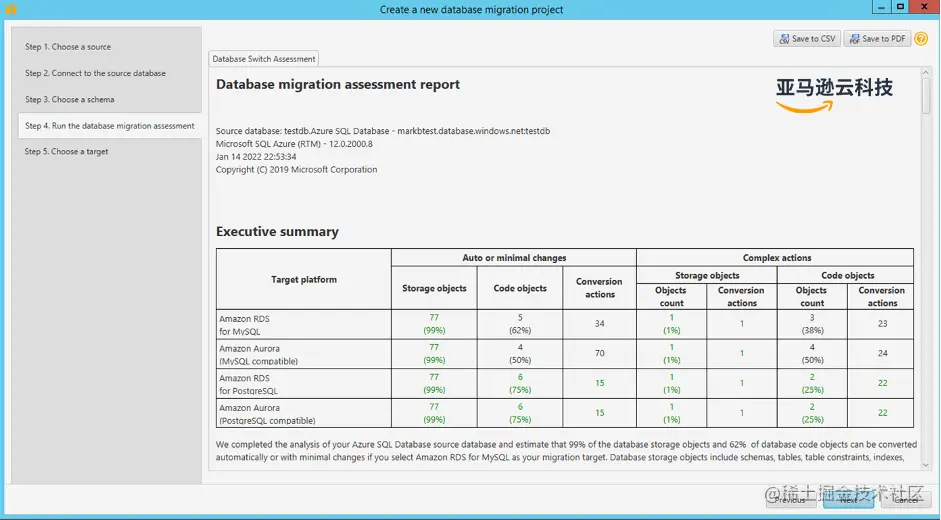Open Step 2. Connect to the source database
The height and width of the screenshot is (520, 941).
tap(95, 73)
